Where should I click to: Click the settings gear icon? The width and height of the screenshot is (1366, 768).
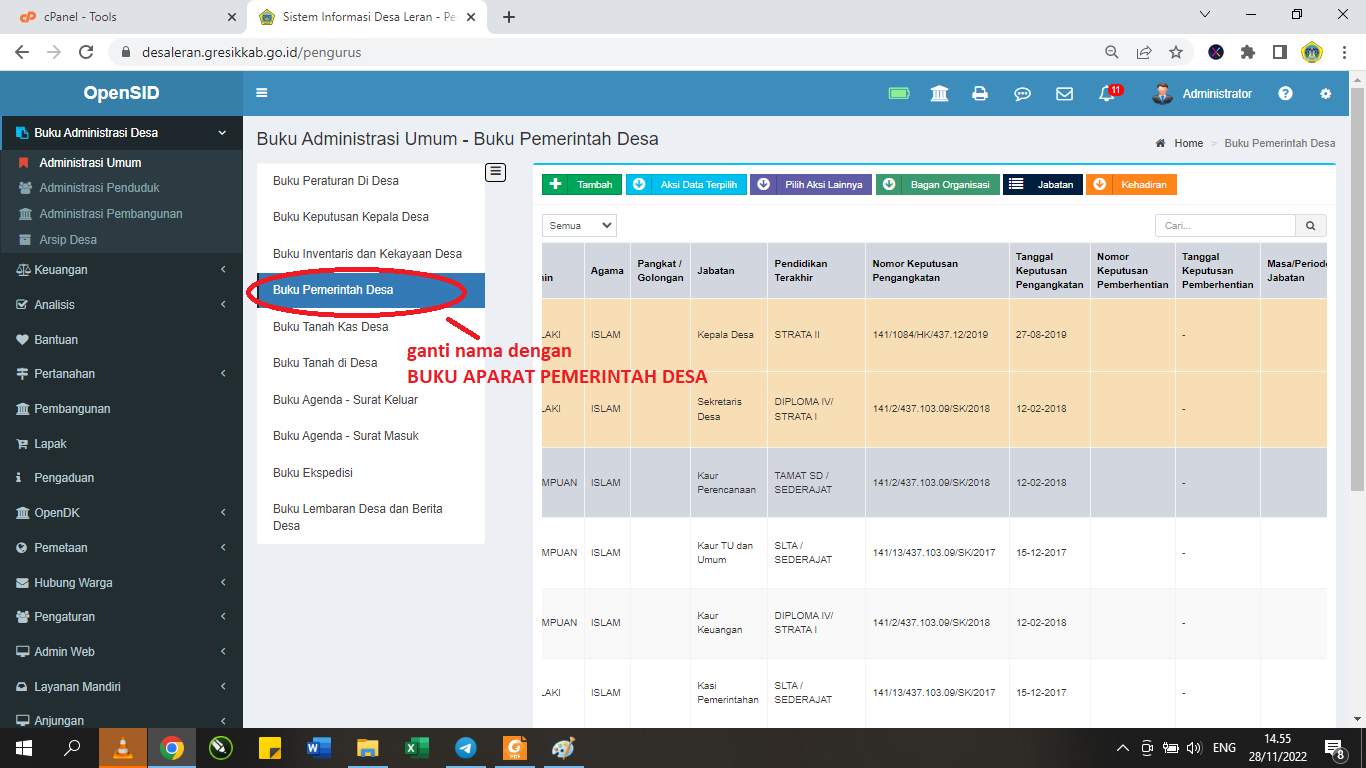point(1326,93)
